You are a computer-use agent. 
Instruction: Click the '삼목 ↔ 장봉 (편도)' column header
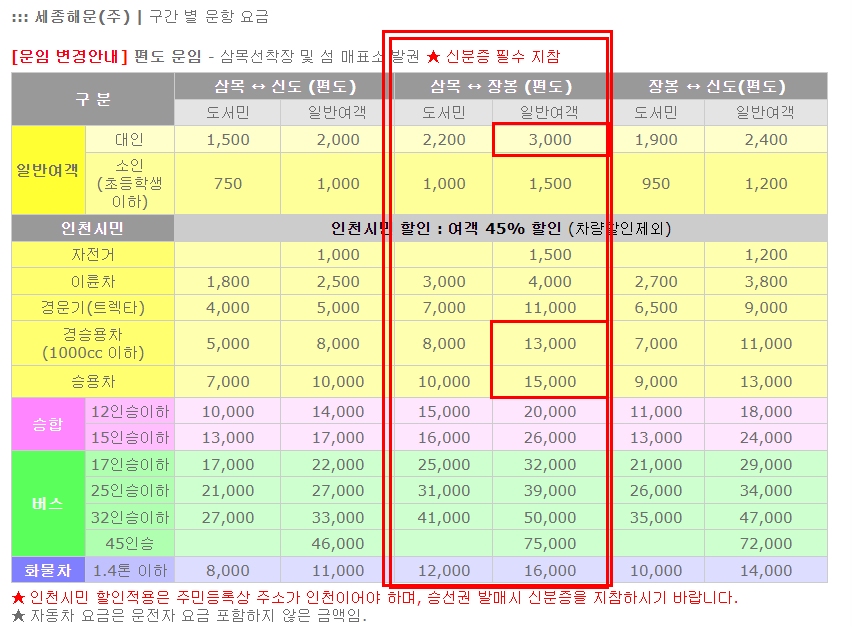click(x=501, y=86)
